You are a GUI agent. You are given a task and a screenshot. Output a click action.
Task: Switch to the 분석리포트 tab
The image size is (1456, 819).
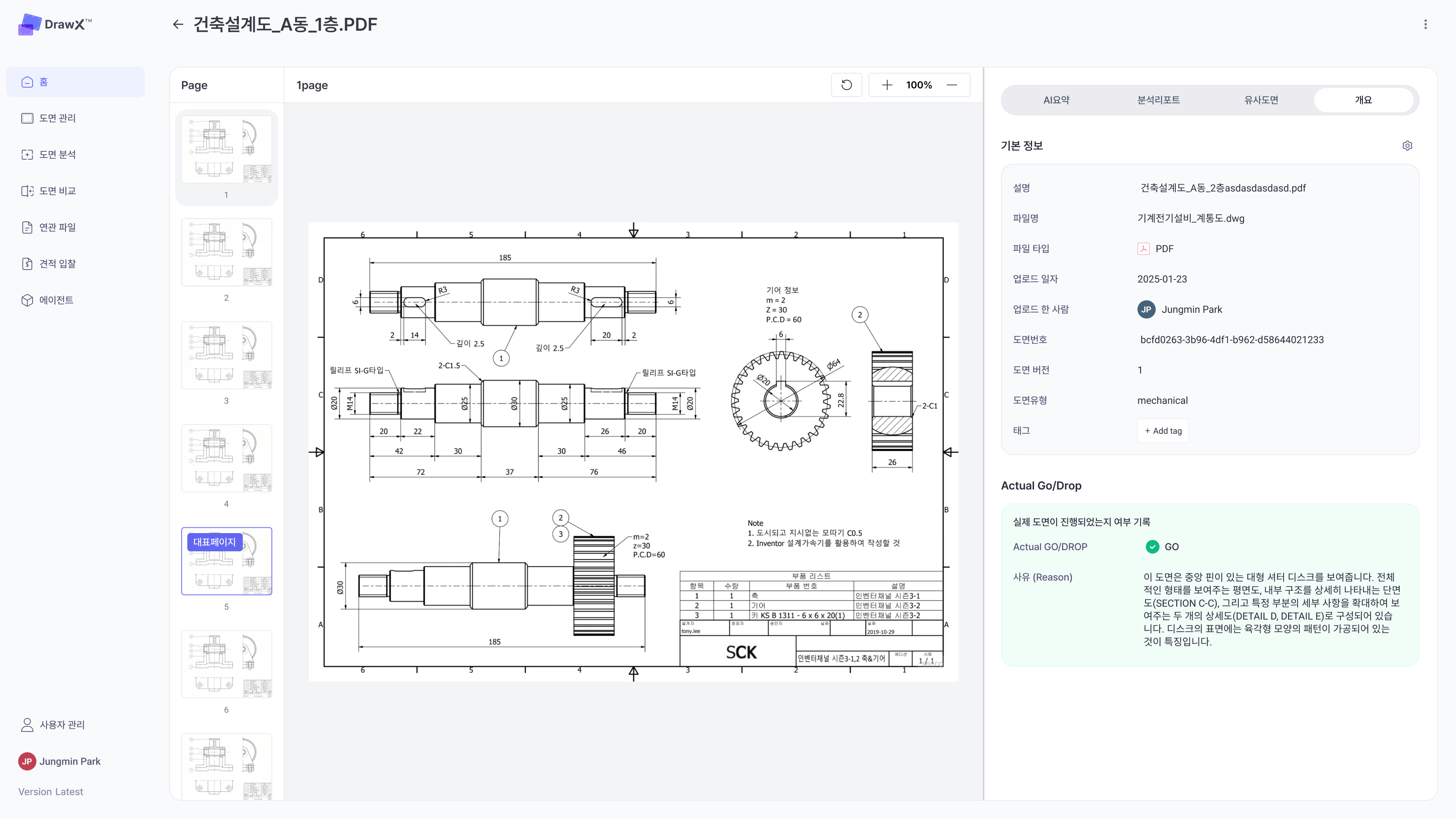point(1158,100)
